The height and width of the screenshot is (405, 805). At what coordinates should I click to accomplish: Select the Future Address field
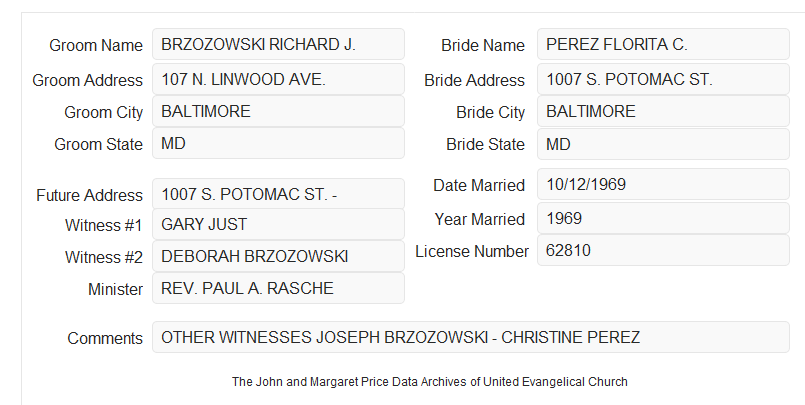tap(278, 194)
